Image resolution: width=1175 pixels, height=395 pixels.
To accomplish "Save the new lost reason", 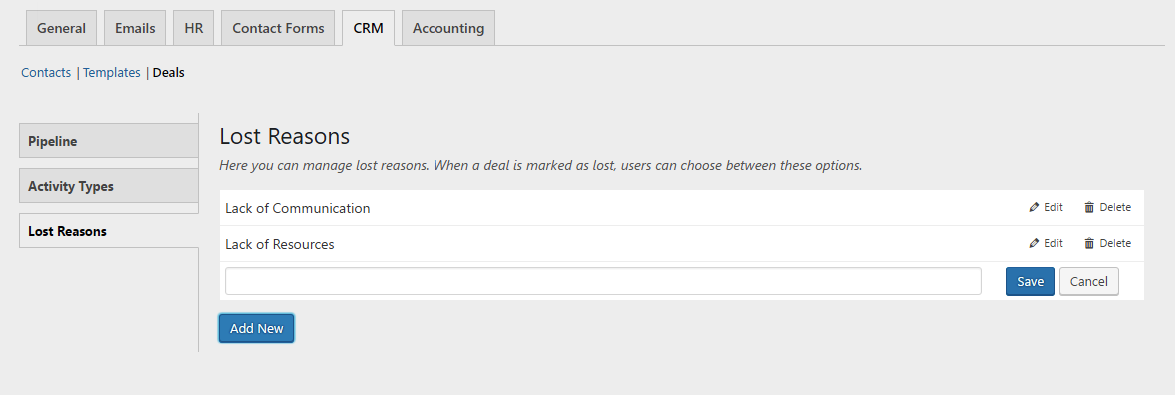I will [x=1030, y=281].
